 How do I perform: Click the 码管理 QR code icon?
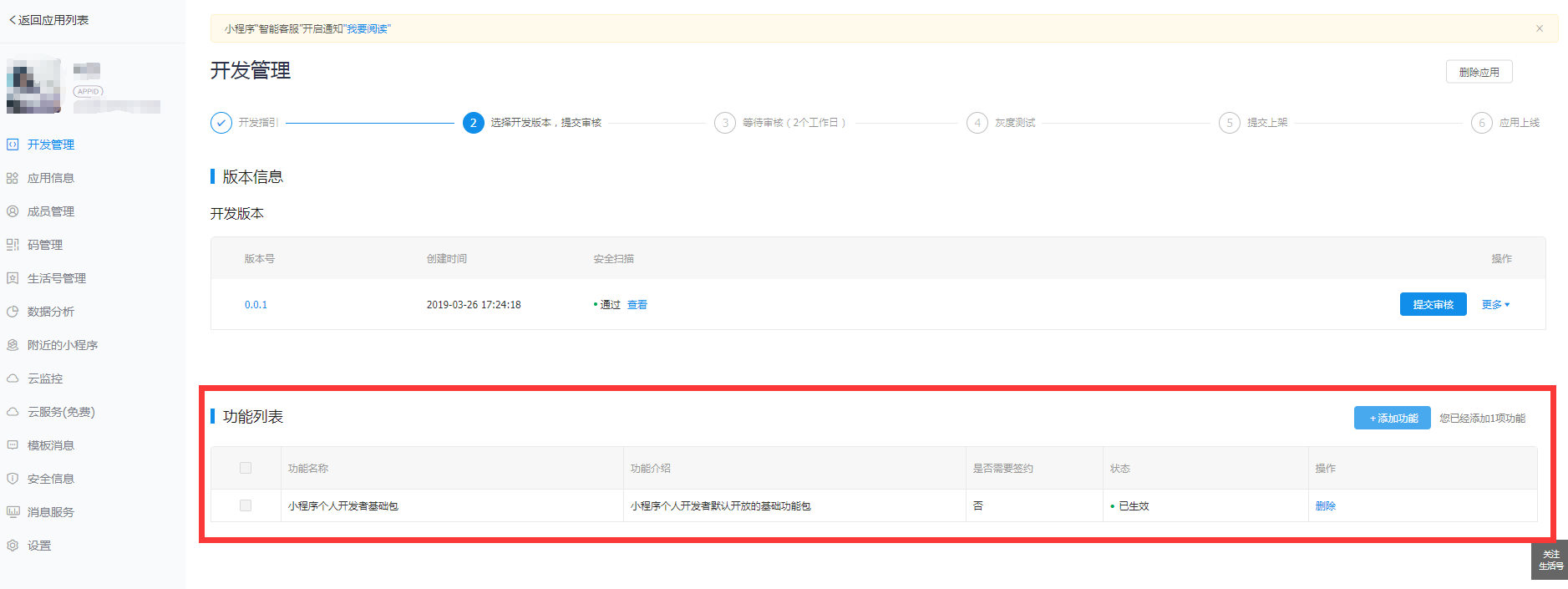[13, 245]
